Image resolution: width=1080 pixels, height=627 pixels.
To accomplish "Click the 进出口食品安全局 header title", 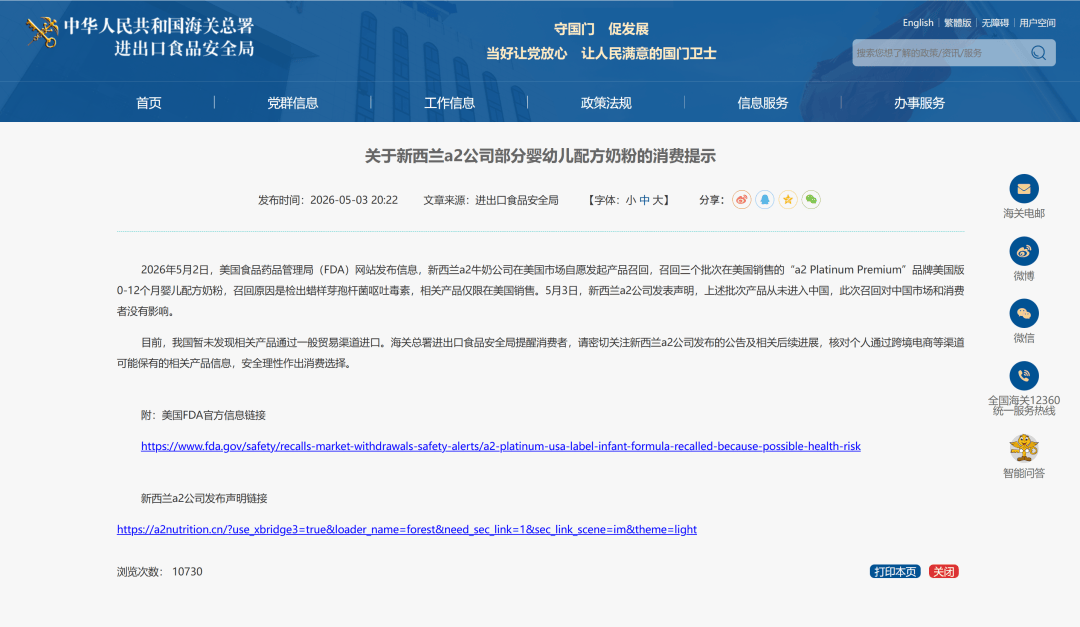I will point(184,48).
